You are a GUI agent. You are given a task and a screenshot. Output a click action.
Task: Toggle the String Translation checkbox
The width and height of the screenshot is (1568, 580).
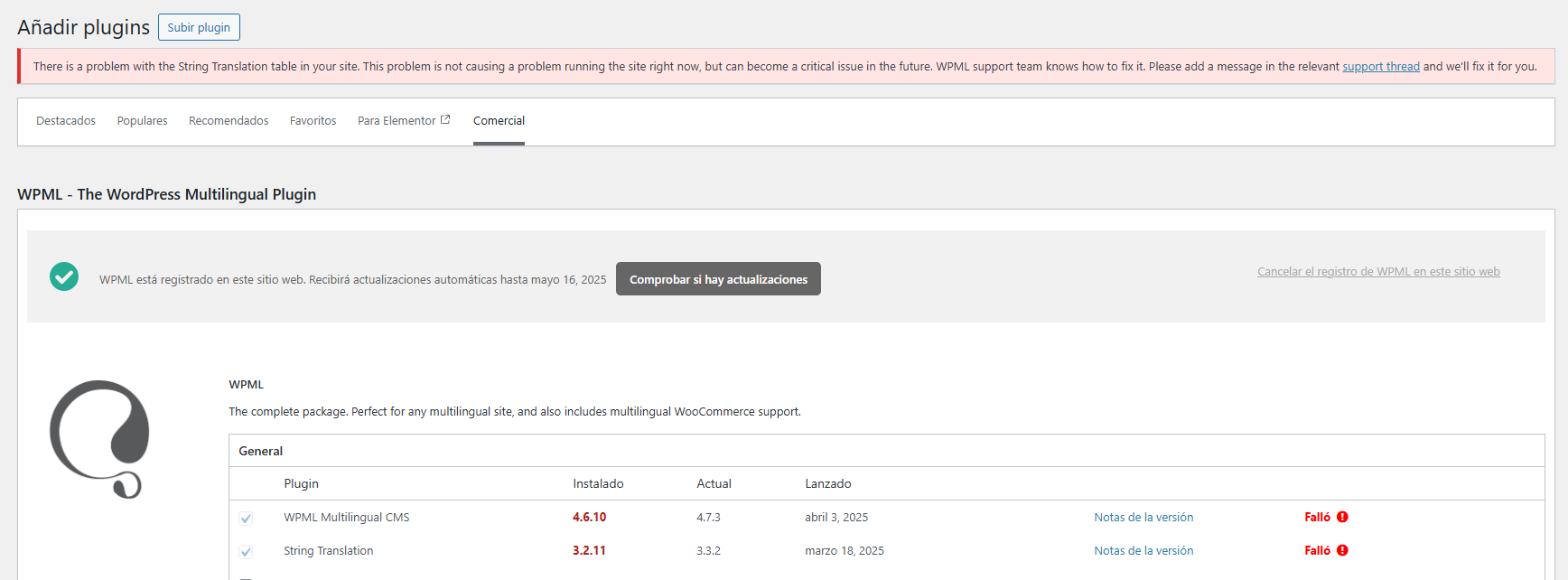pos(246,552)
